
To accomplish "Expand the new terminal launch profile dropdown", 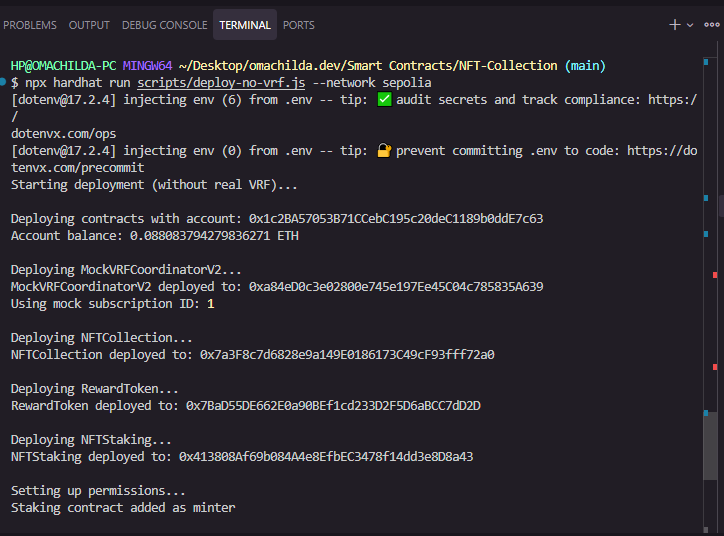I will click(x=690, y=25).
